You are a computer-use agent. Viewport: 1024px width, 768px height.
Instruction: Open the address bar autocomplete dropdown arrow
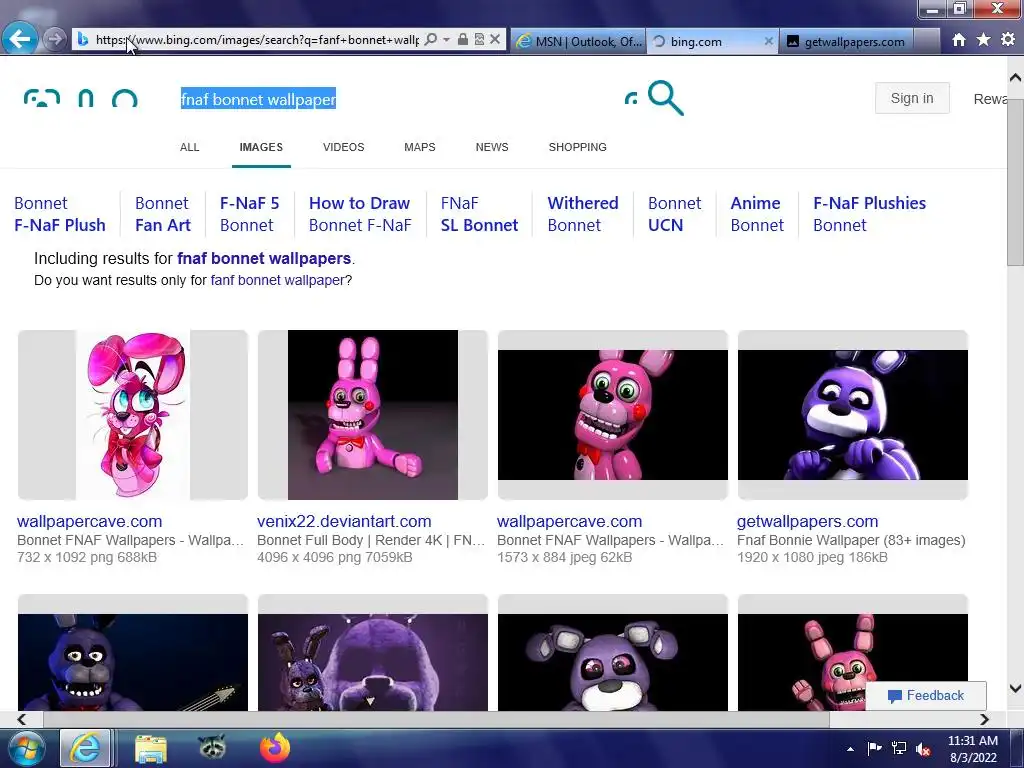point(446,40)
